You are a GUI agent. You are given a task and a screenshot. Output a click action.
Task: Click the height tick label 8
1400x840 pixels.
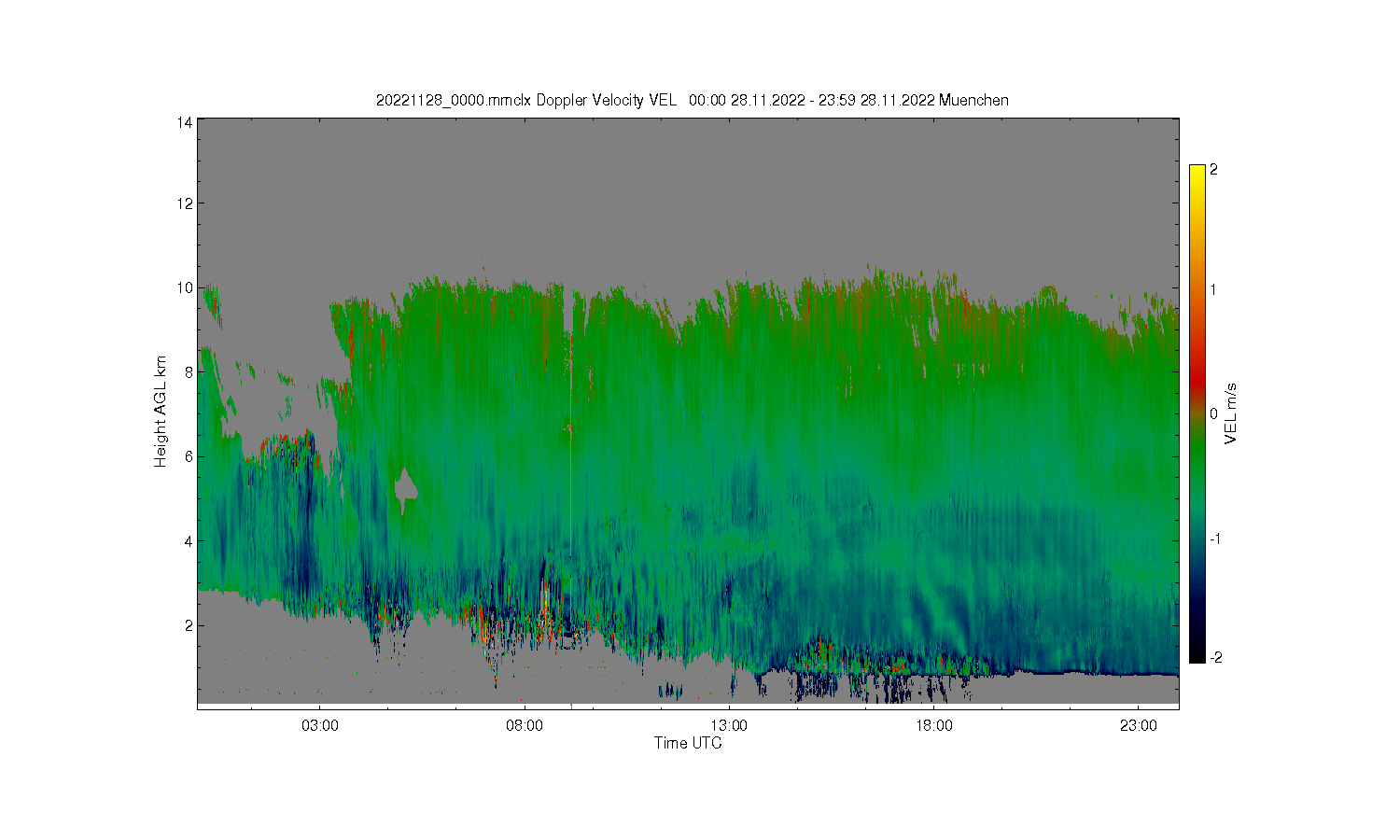[189, 371]
